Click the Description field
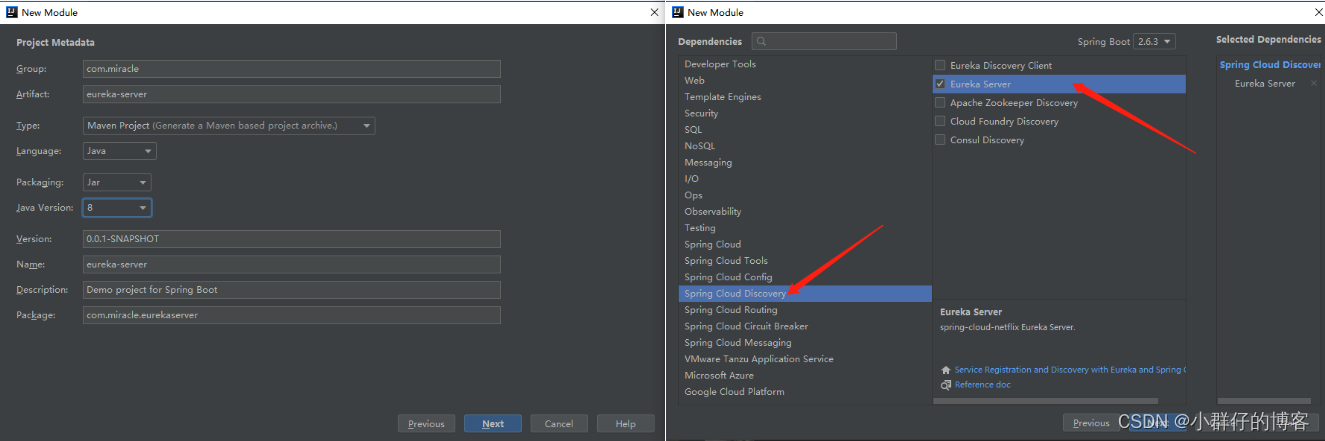 pos(291,290)
